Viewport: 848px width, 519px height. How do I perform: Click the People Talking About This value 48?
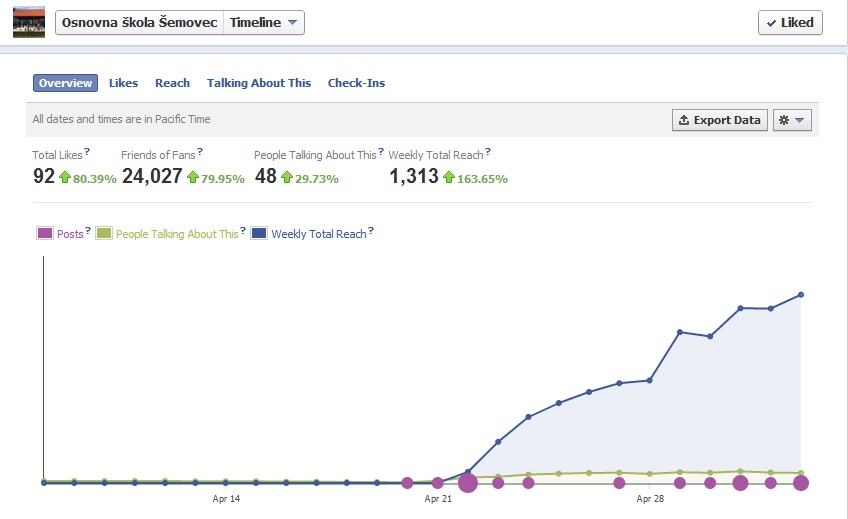click(266, 176)
